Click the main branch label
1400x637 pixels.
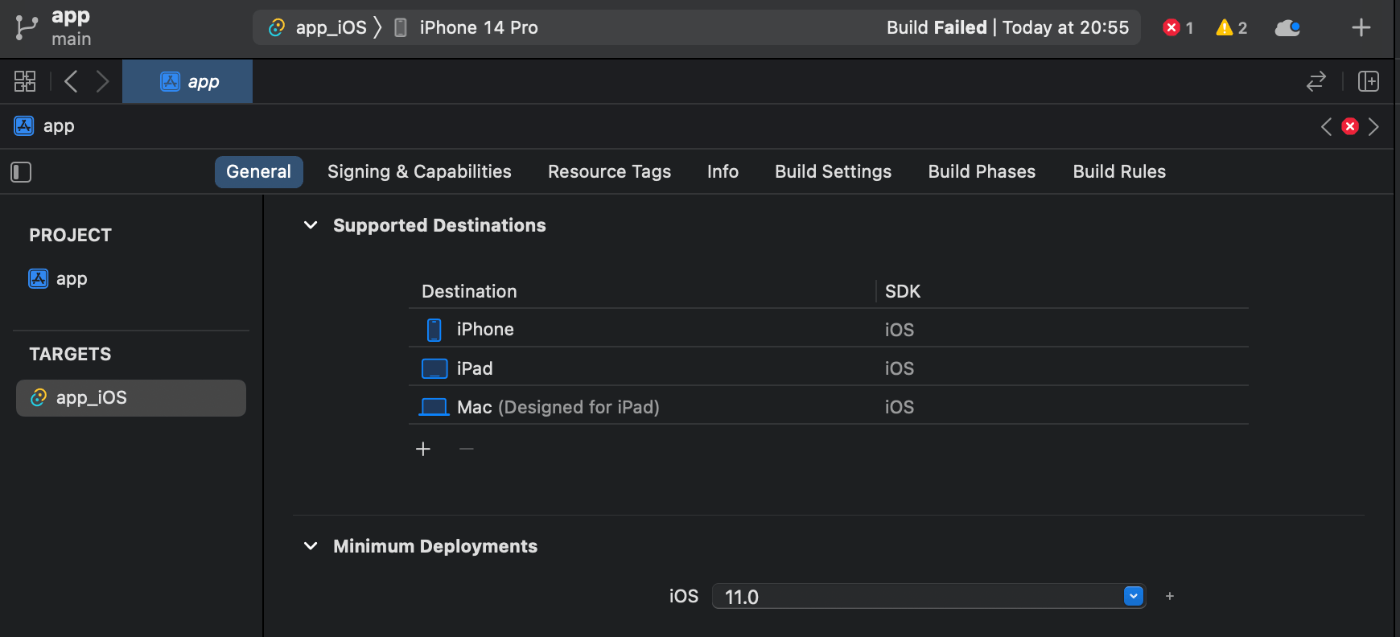pos(71,39)
